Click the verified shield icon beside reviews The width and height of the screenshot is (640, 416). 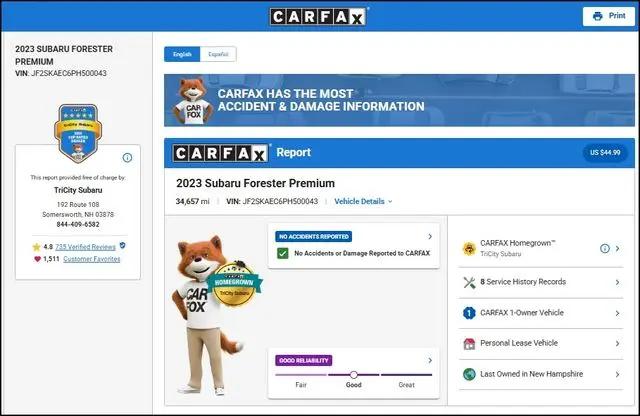point(122,246)
